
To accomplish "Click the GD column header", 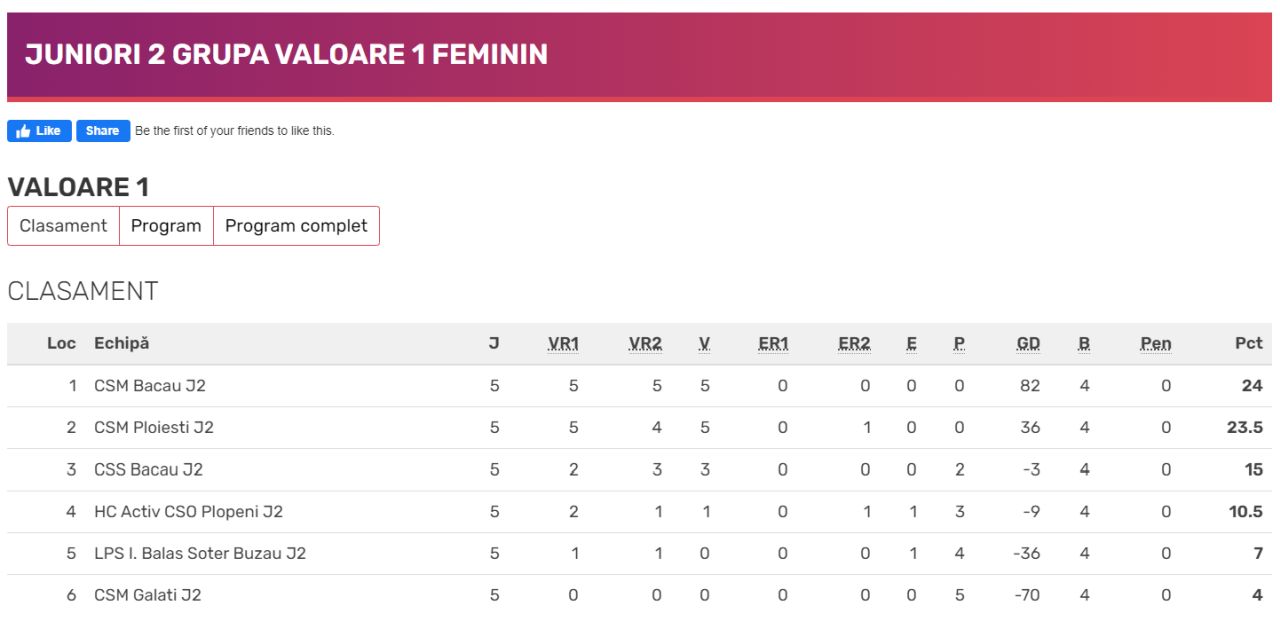I will click(x=1028, y=344).
